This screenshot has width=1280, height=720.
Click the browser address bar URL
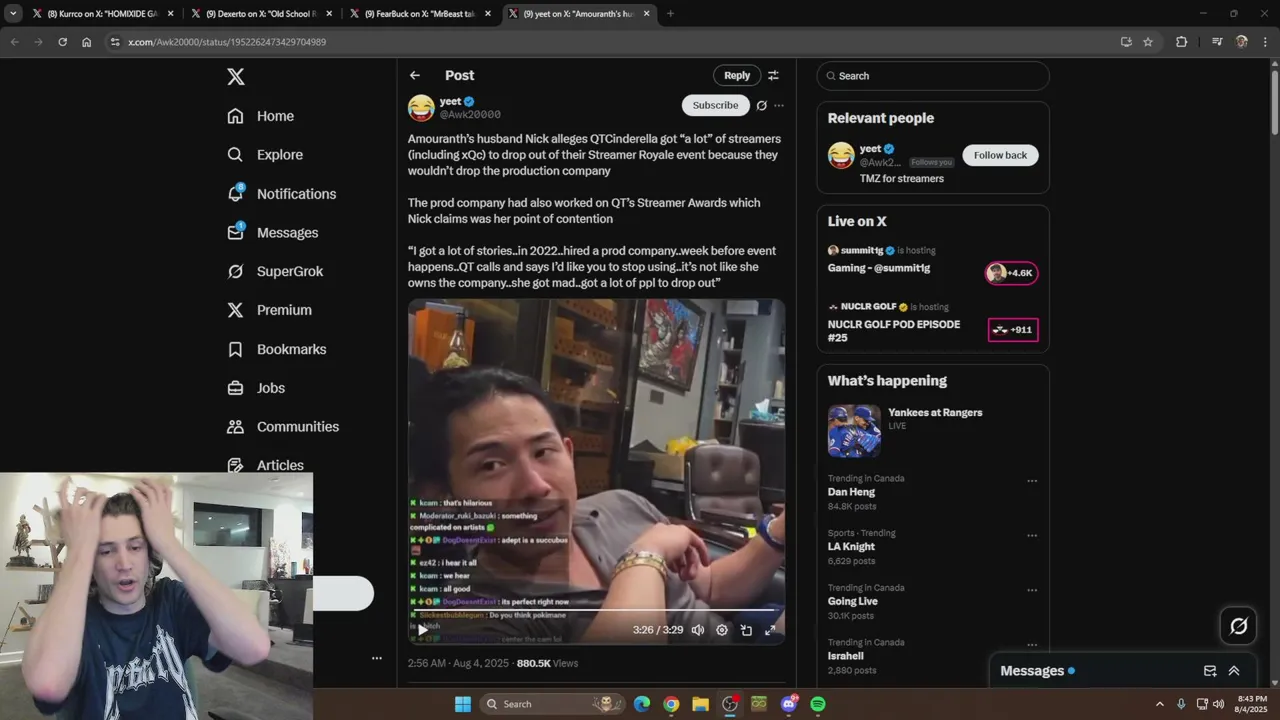pyautogui.click(x=227, y=42)
